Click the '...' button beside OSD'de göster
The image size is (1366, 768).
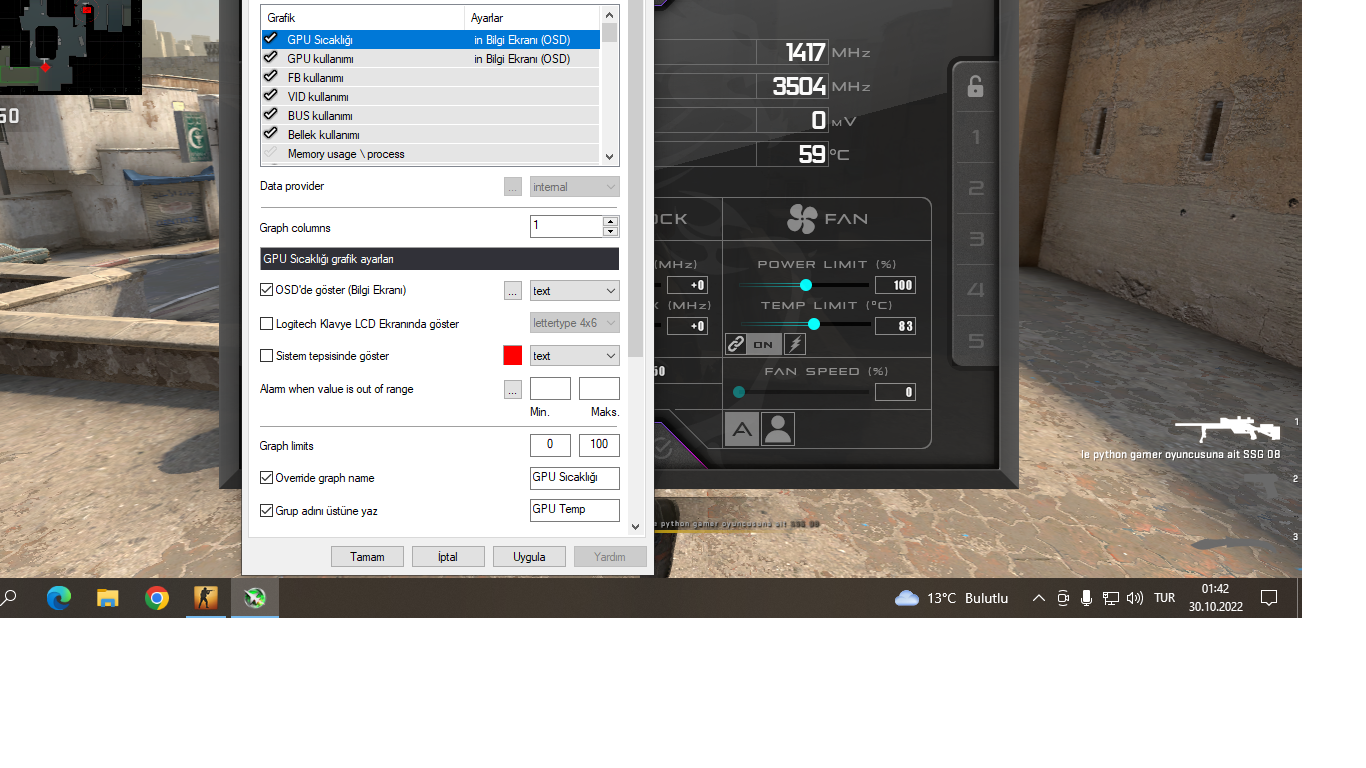[x=513, y=291]
